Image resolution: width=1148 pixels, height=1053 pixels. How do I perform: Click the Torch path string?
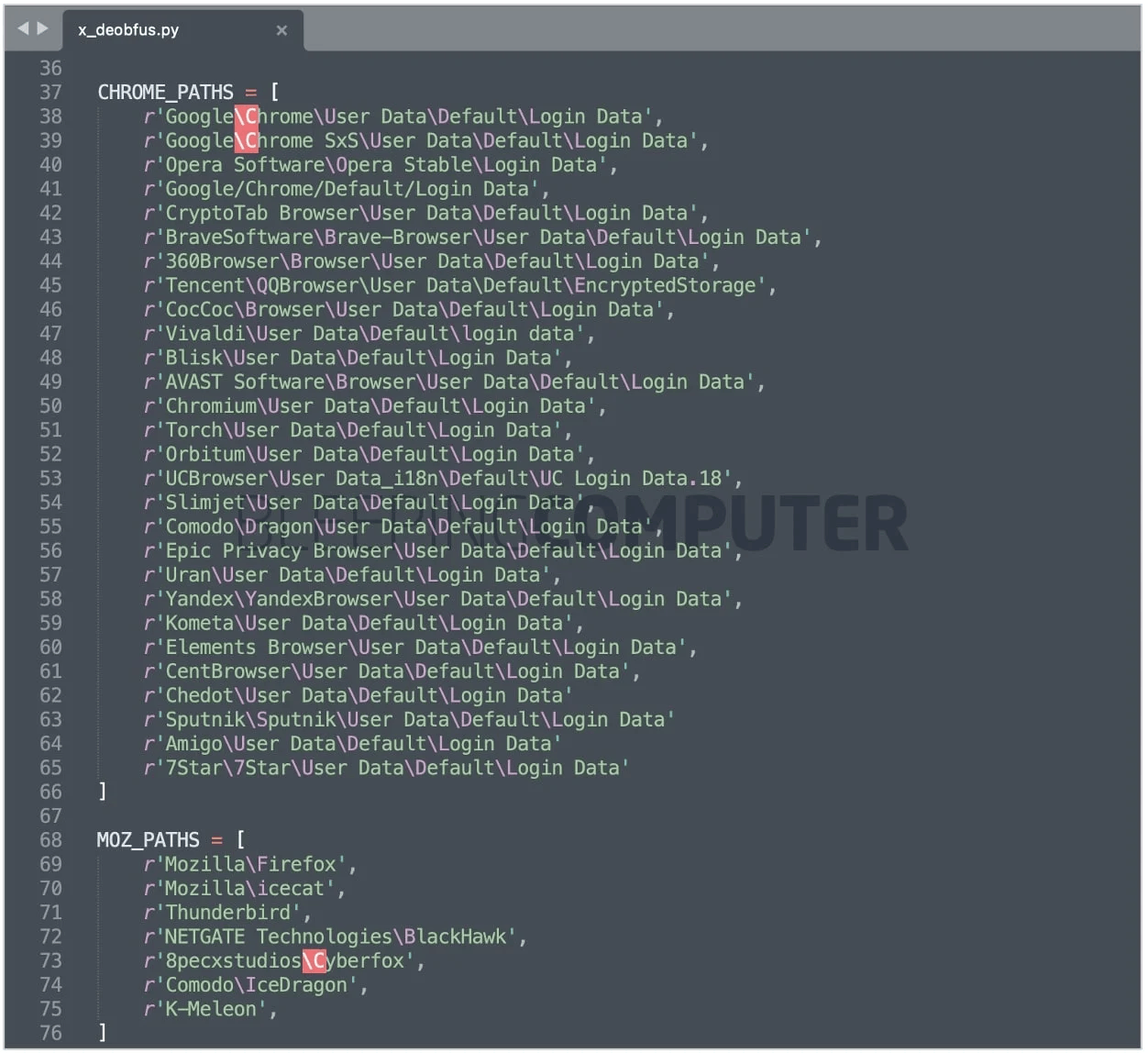tap(353, 430)
